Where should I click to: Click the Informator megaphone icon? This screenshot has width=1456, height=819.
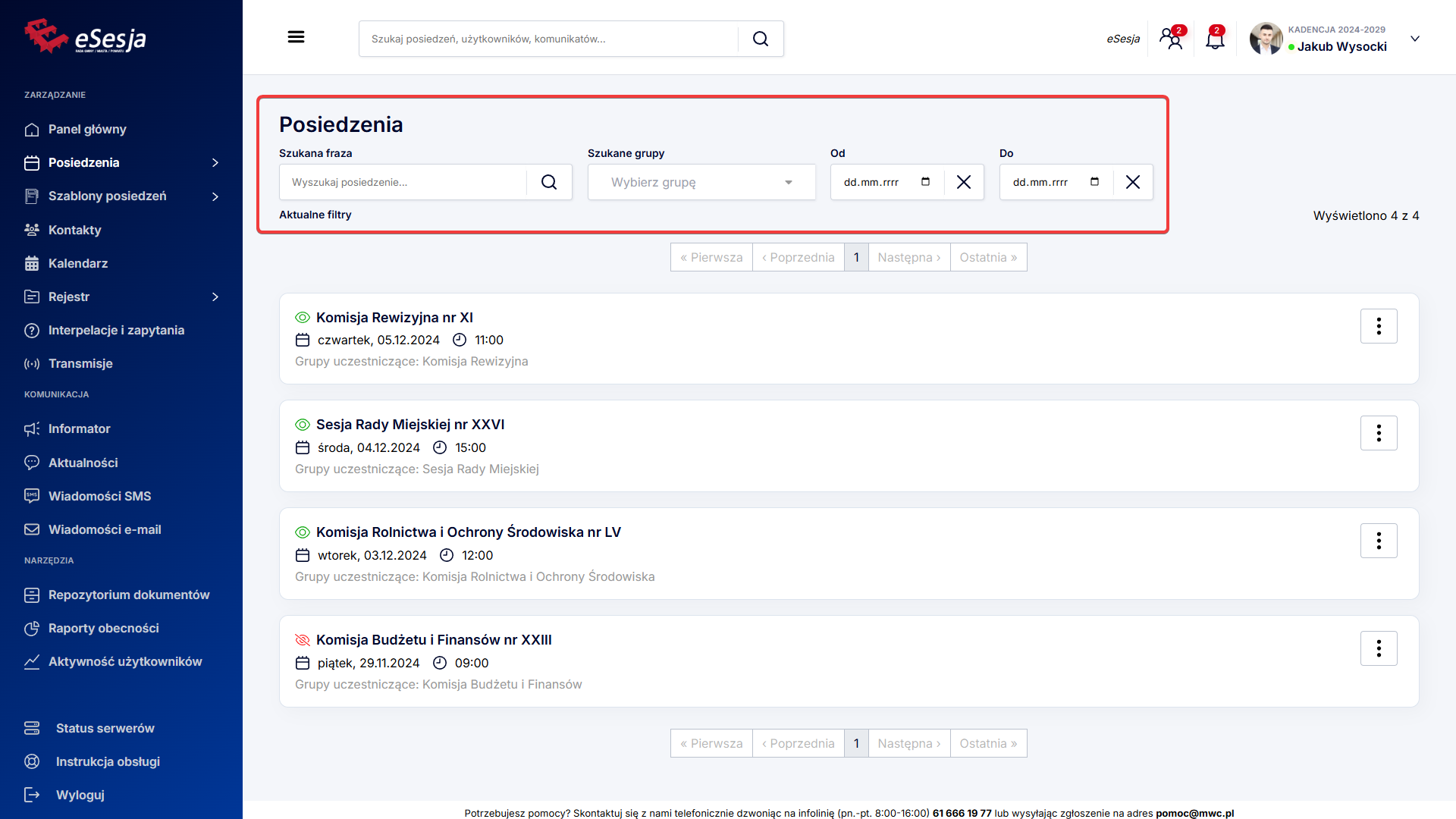click(x=32, y=429)
